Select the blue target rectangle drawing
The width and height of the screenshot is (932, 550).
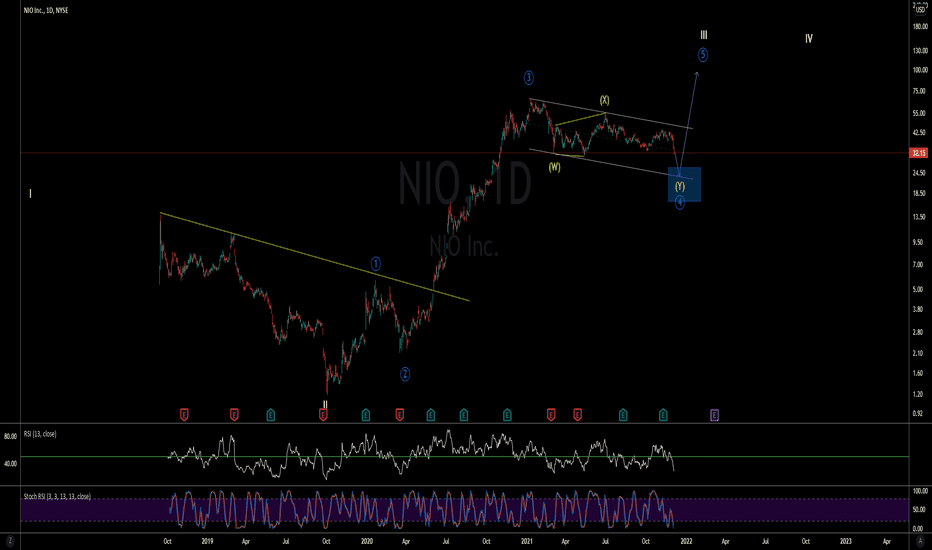click(684, 184)
